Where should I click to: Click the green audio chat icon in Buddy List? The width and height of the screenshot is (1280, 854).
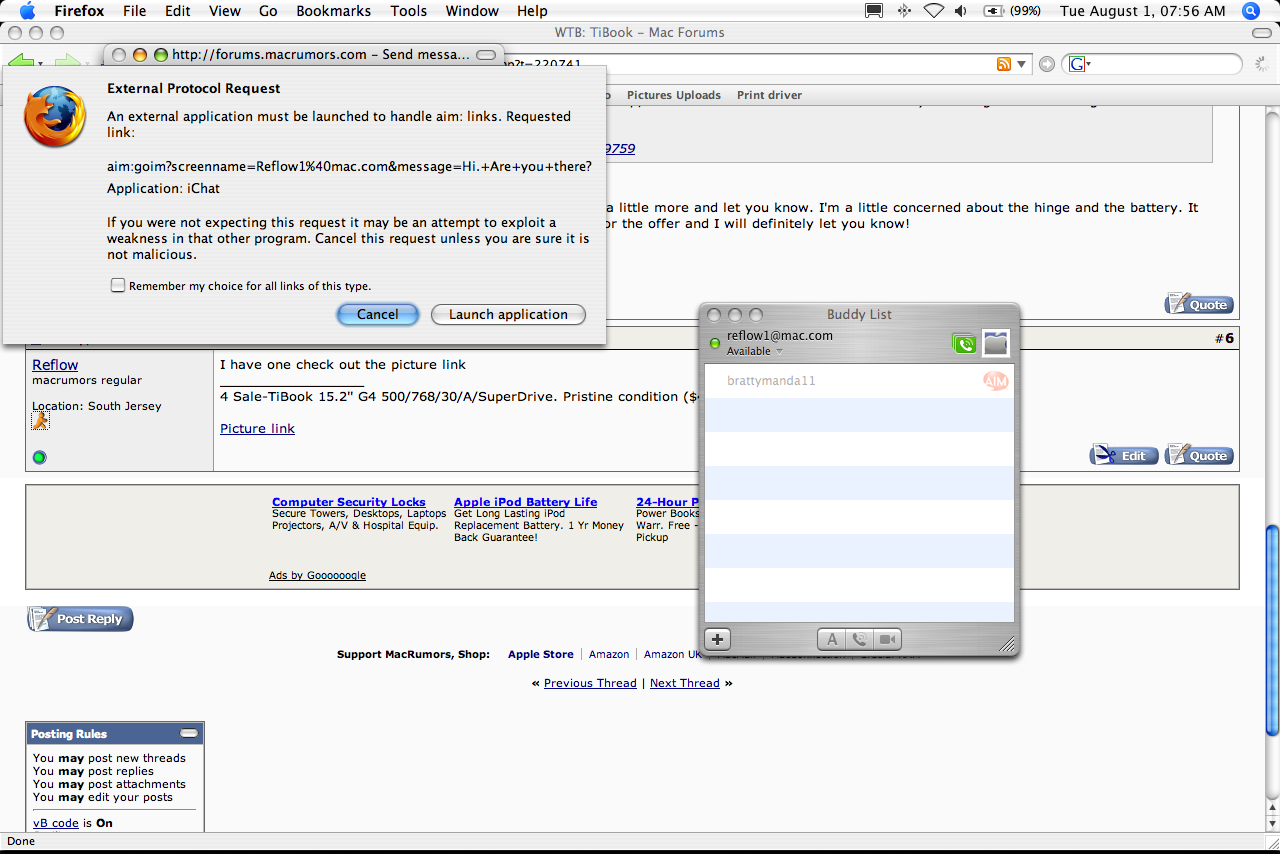tap(964, 344)
